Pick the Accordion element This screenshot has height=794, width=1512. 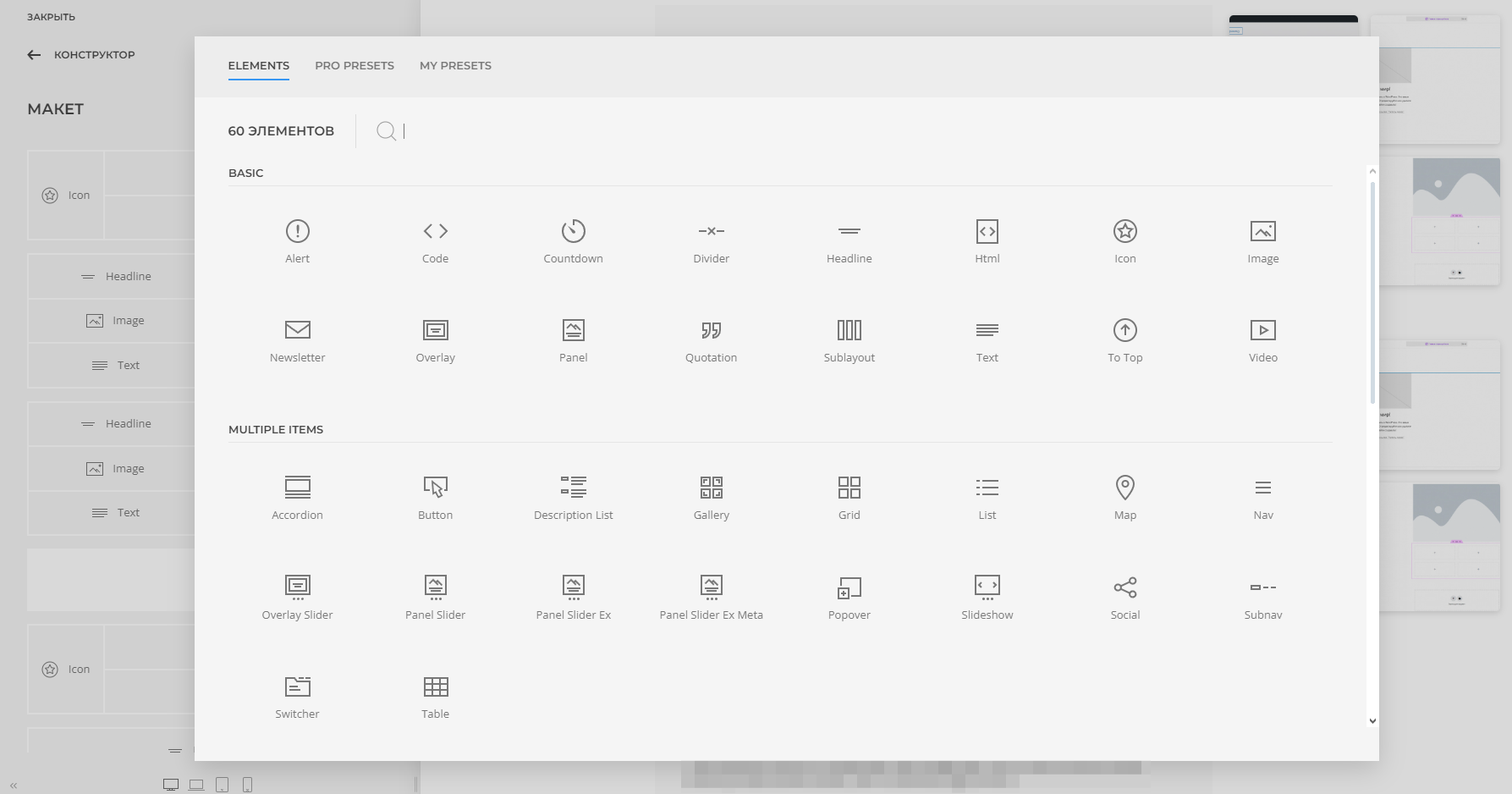pyautogui.click(x=297, y=497)
